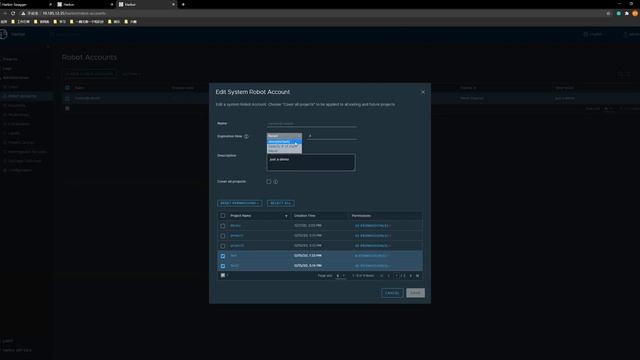The image size is (640, 360).
Task: Uncheck the test2 project row checkbox
Action: (222, 266)
